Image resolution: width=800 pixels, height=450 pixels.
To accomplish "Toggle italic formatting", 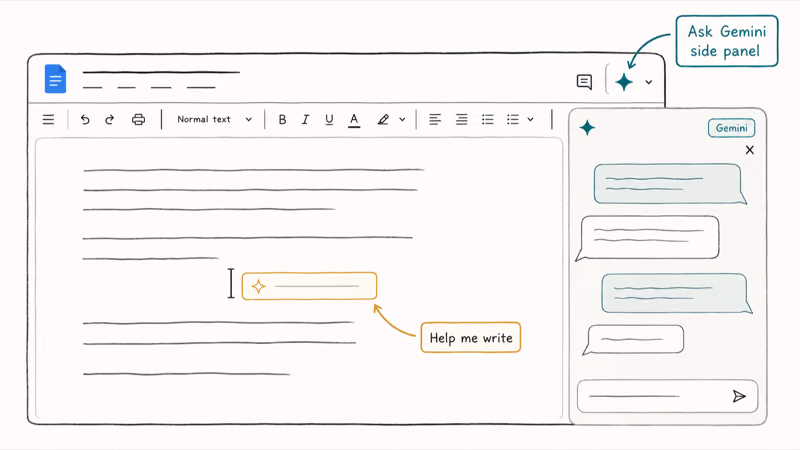I will pos(305,119).
